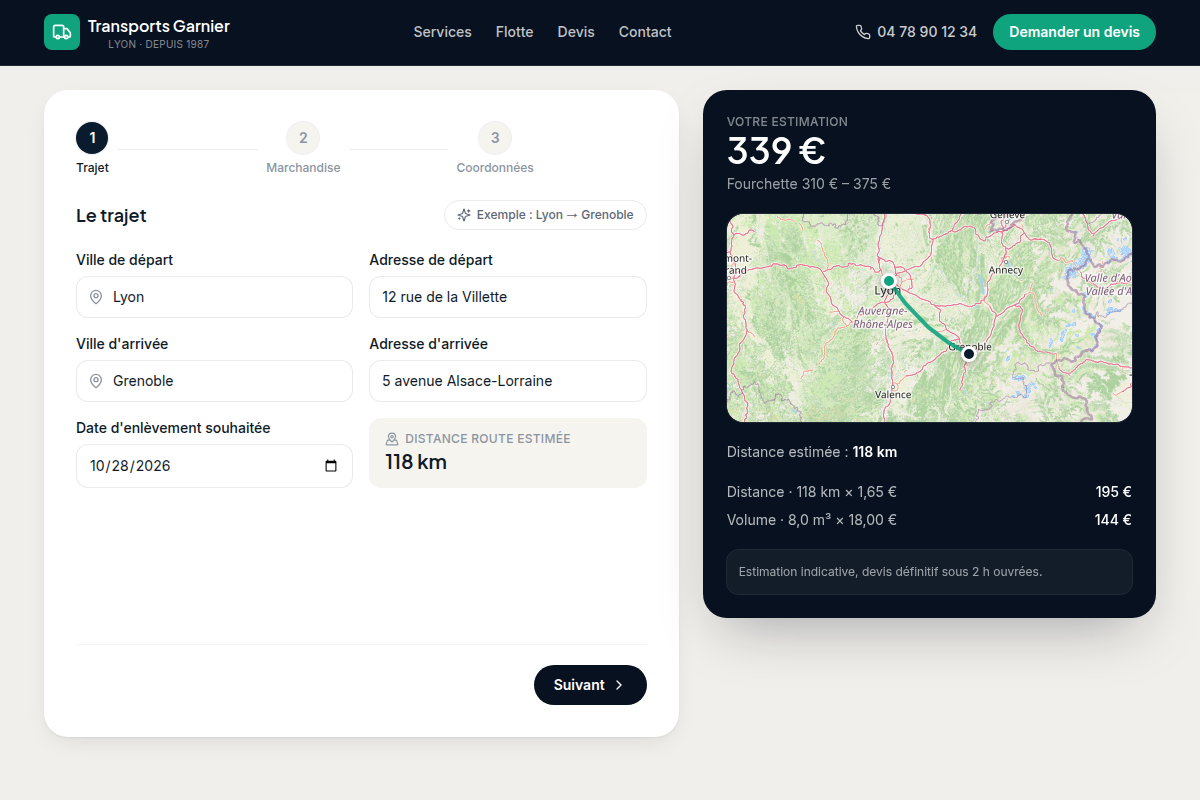
Task: Focus the Adresse d'arrivée field
Action: tap(508, 381)
